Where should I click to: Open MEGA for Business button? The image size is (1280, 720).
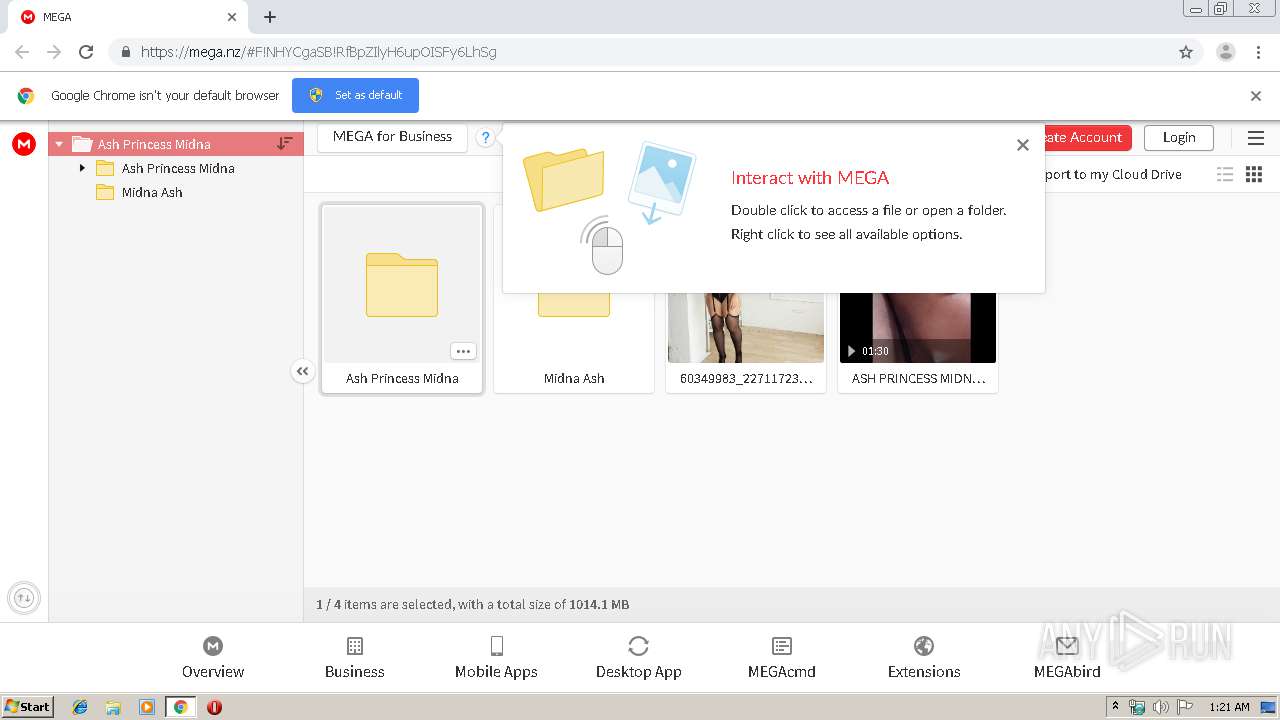392,137
